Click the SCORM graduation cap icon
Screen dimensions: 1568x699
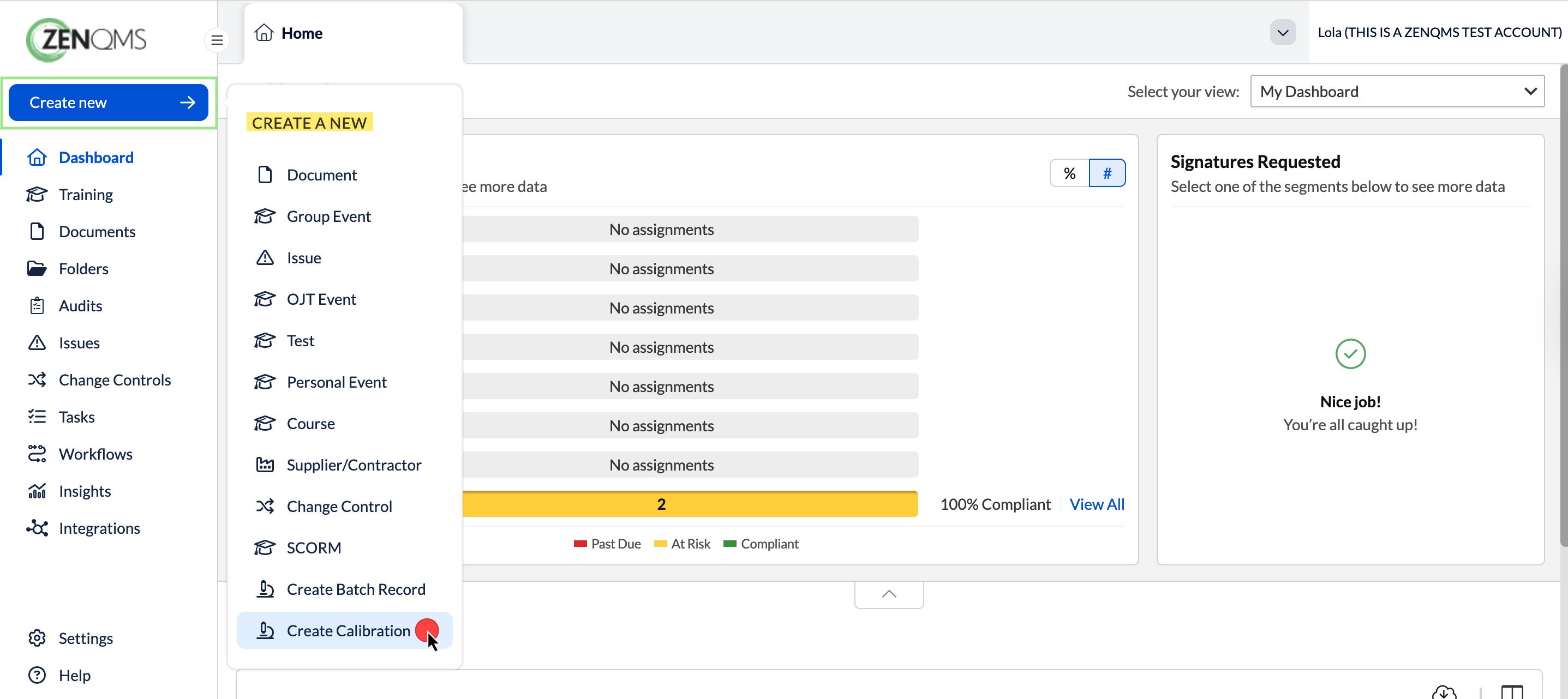click(x=265, y=548)
